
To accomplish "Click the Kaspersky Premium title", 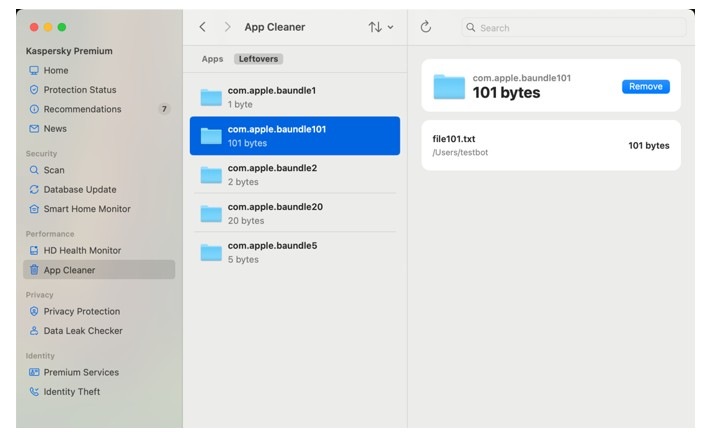I will click(x=69, y=51).
